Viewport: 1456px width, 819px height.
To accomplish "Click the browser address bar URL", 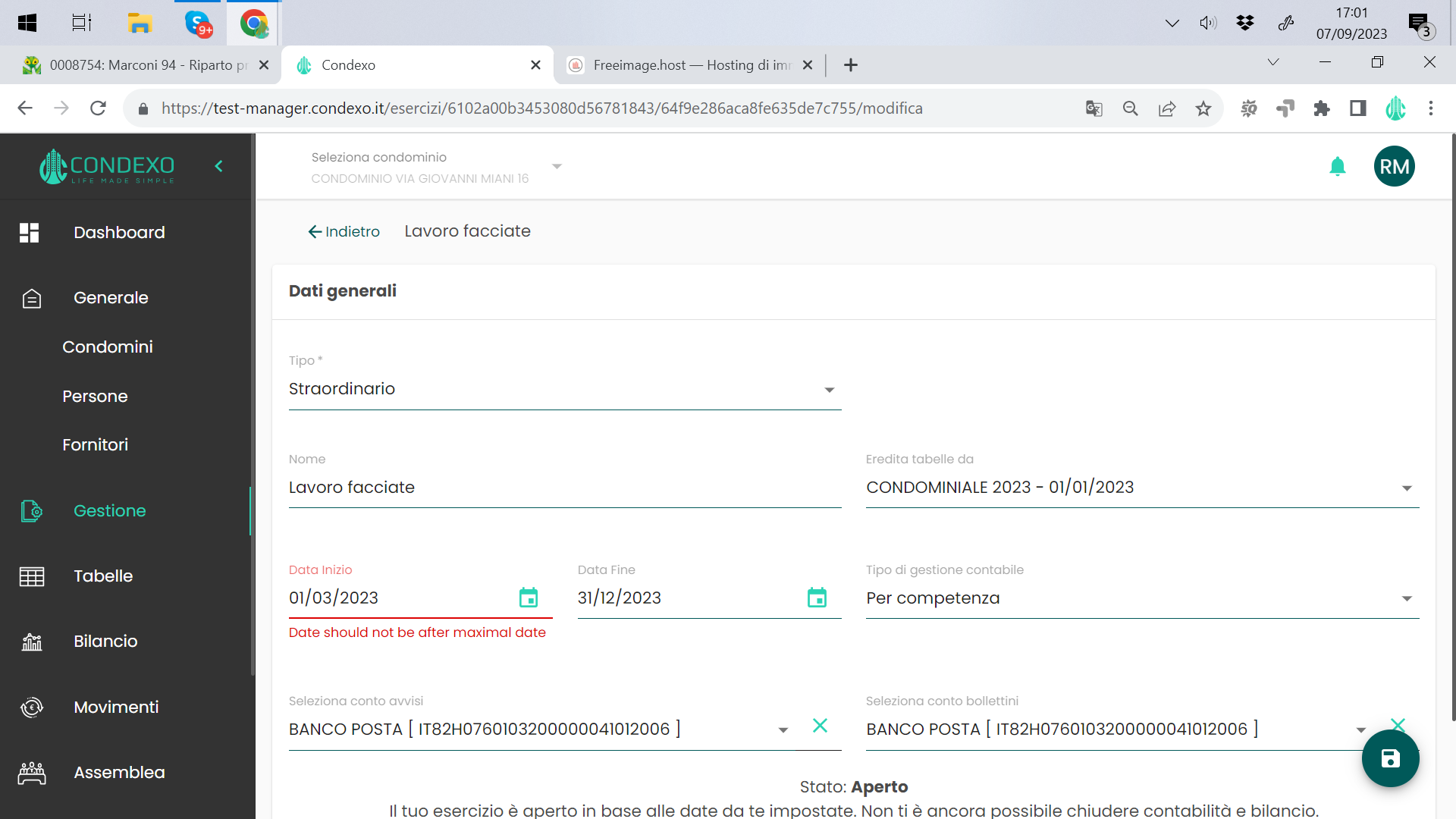I will tap(541, 108).
